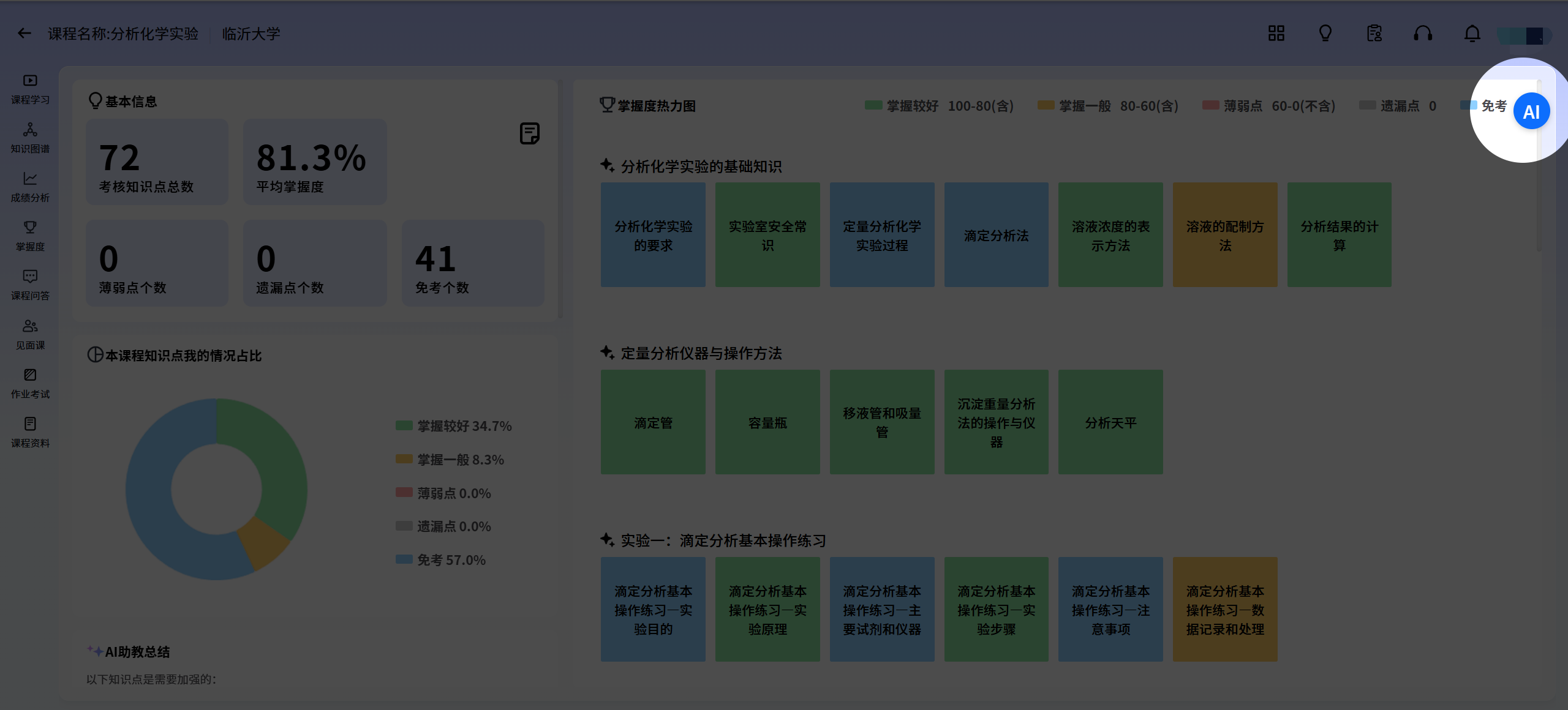Click the back arrow in the header
1568x710 pixels.
click(24, 34)
